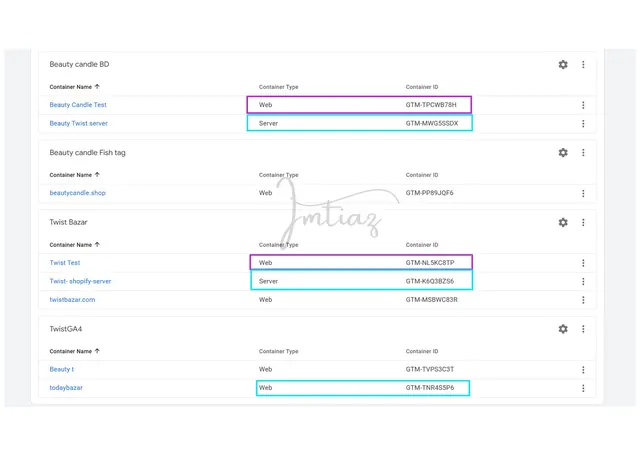Sort Beauty candle Fish tag containers by name arrow
Screen dimensions: 640x452
point(97,174)
